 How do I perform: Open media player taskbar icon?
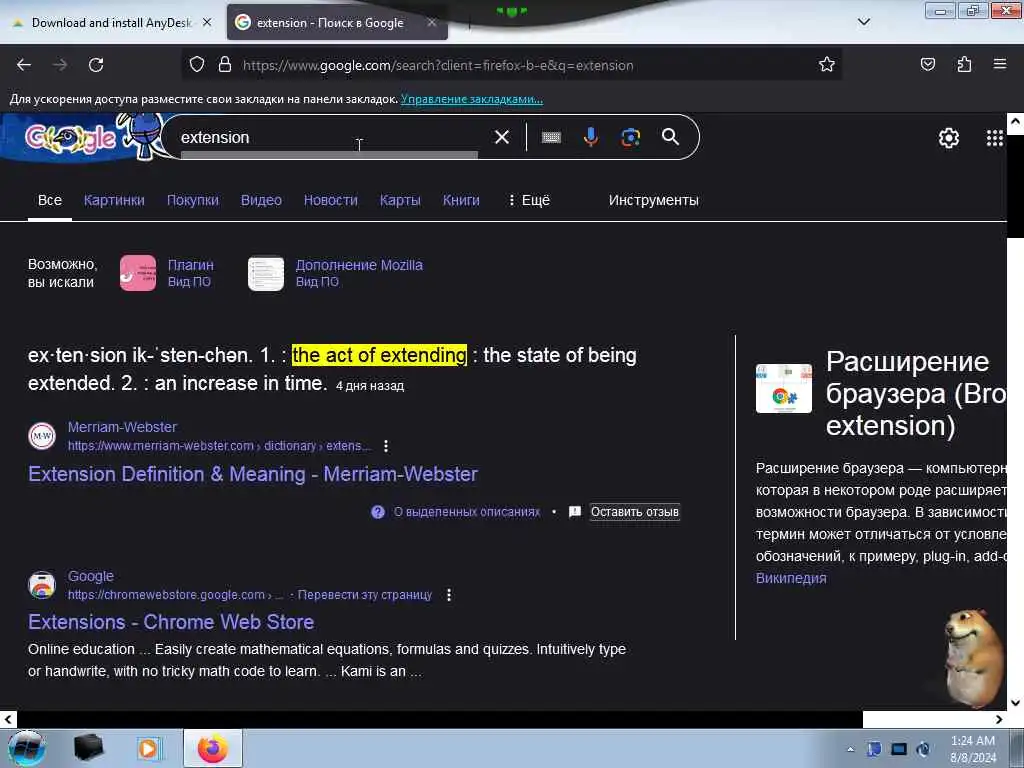(x=148, y=748)
